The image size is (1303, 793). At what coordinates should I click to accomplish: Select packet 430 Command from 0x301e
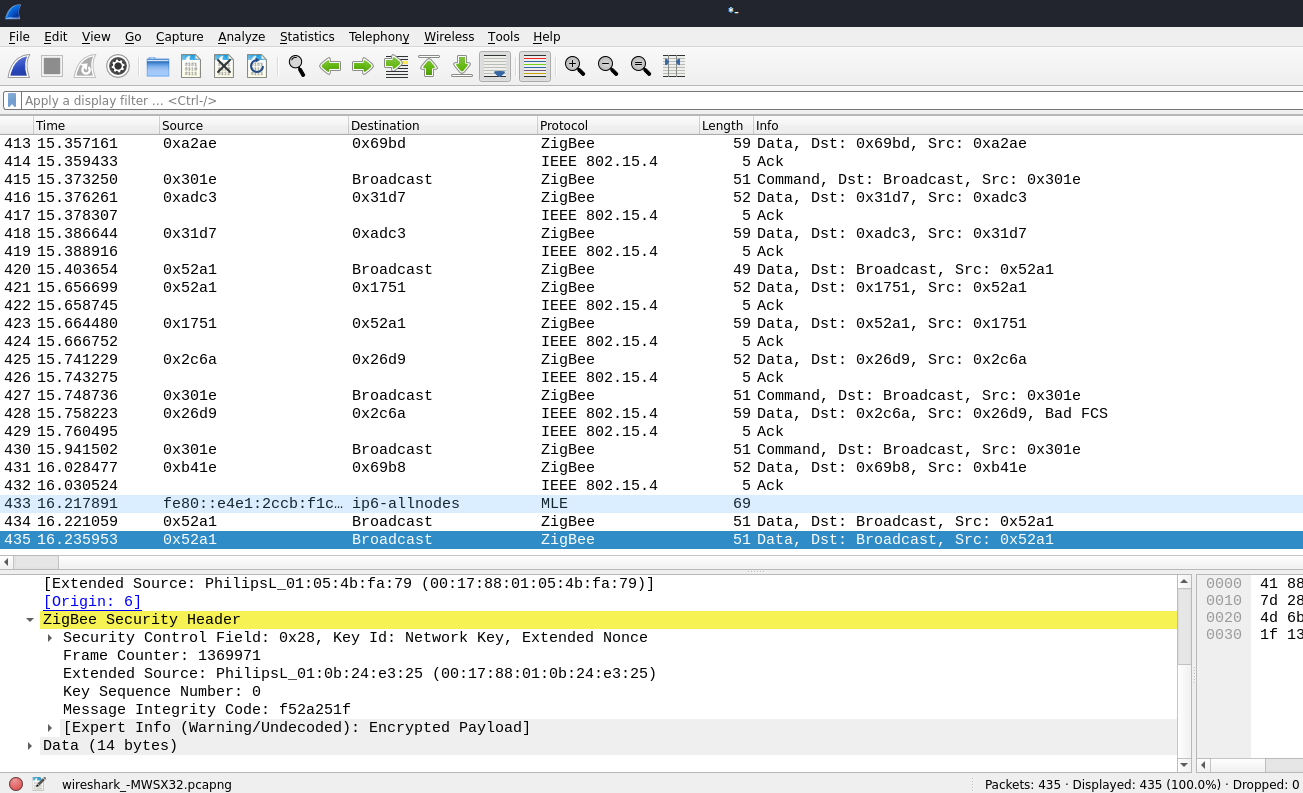651,450
